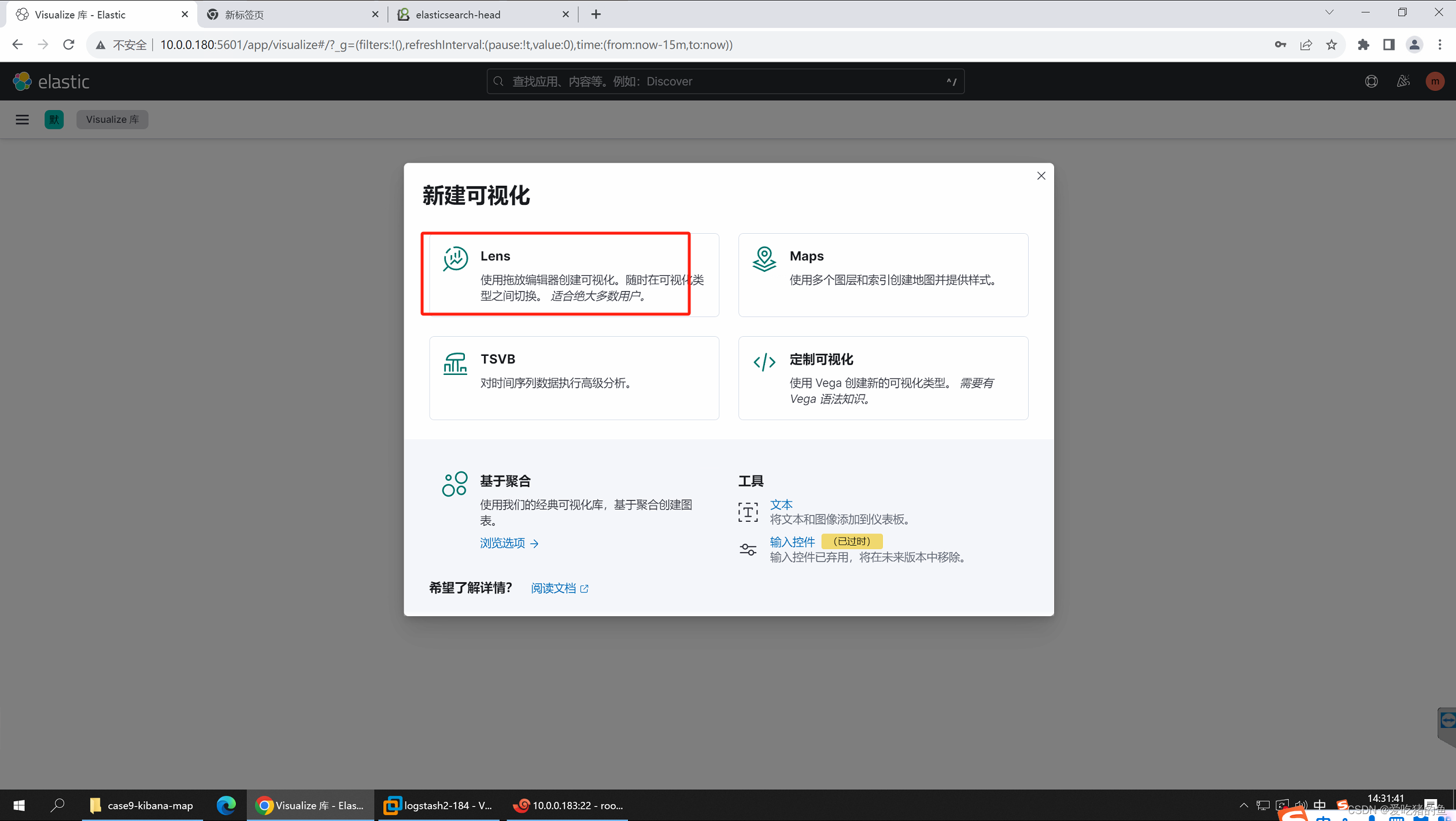Click the elastic logo

51,82
